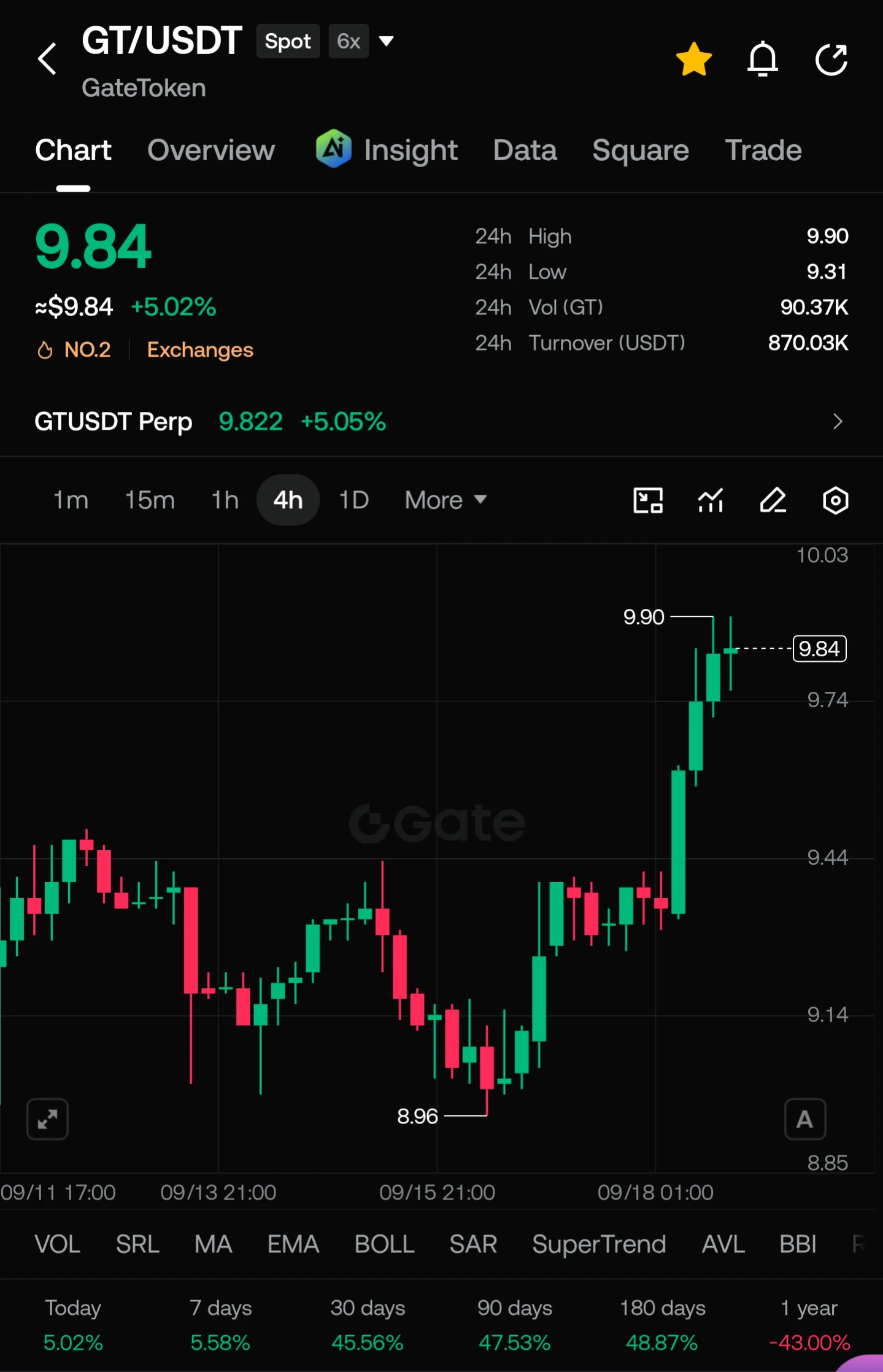The image size is (883, 1372).
Task: Toggle the VOL indicator
Action: point(58,1244)
